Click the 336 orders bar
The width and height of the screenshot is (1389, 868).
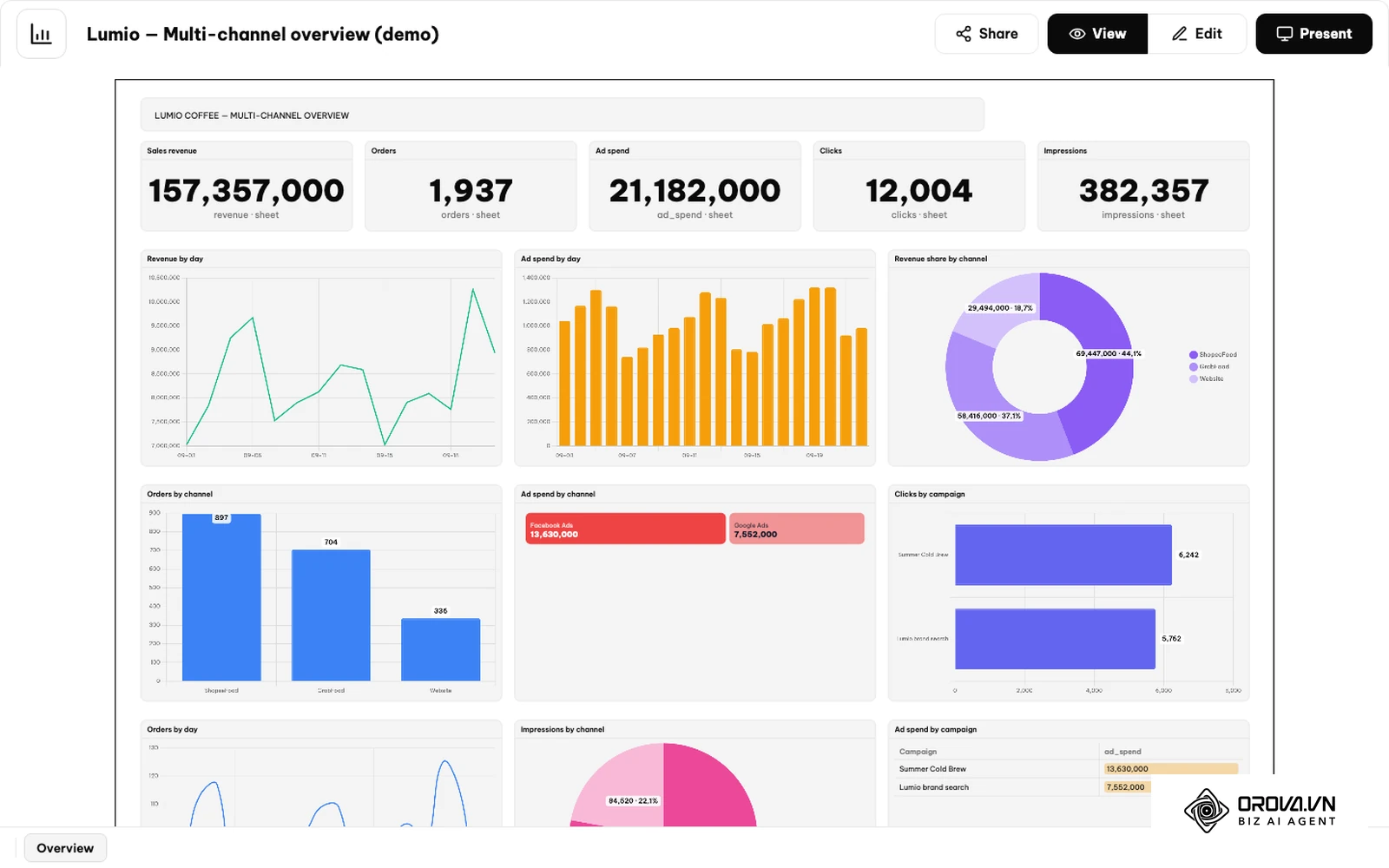[x=440, y=650]
